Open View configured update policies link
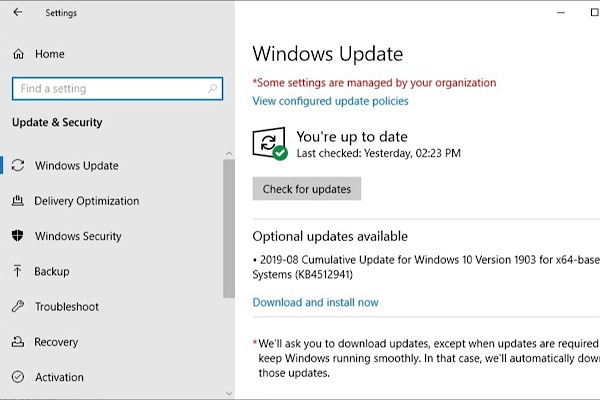This screenshot has width=600, height=400. 330,101
